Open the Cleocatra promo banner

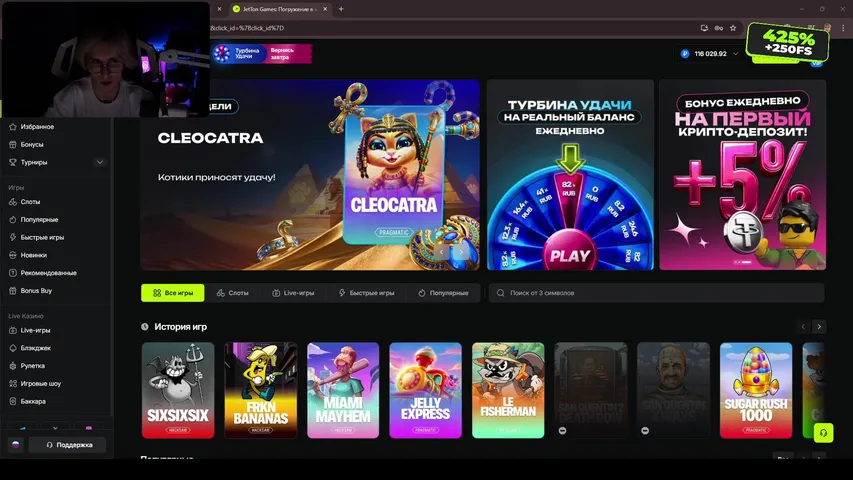coord(310,175)
